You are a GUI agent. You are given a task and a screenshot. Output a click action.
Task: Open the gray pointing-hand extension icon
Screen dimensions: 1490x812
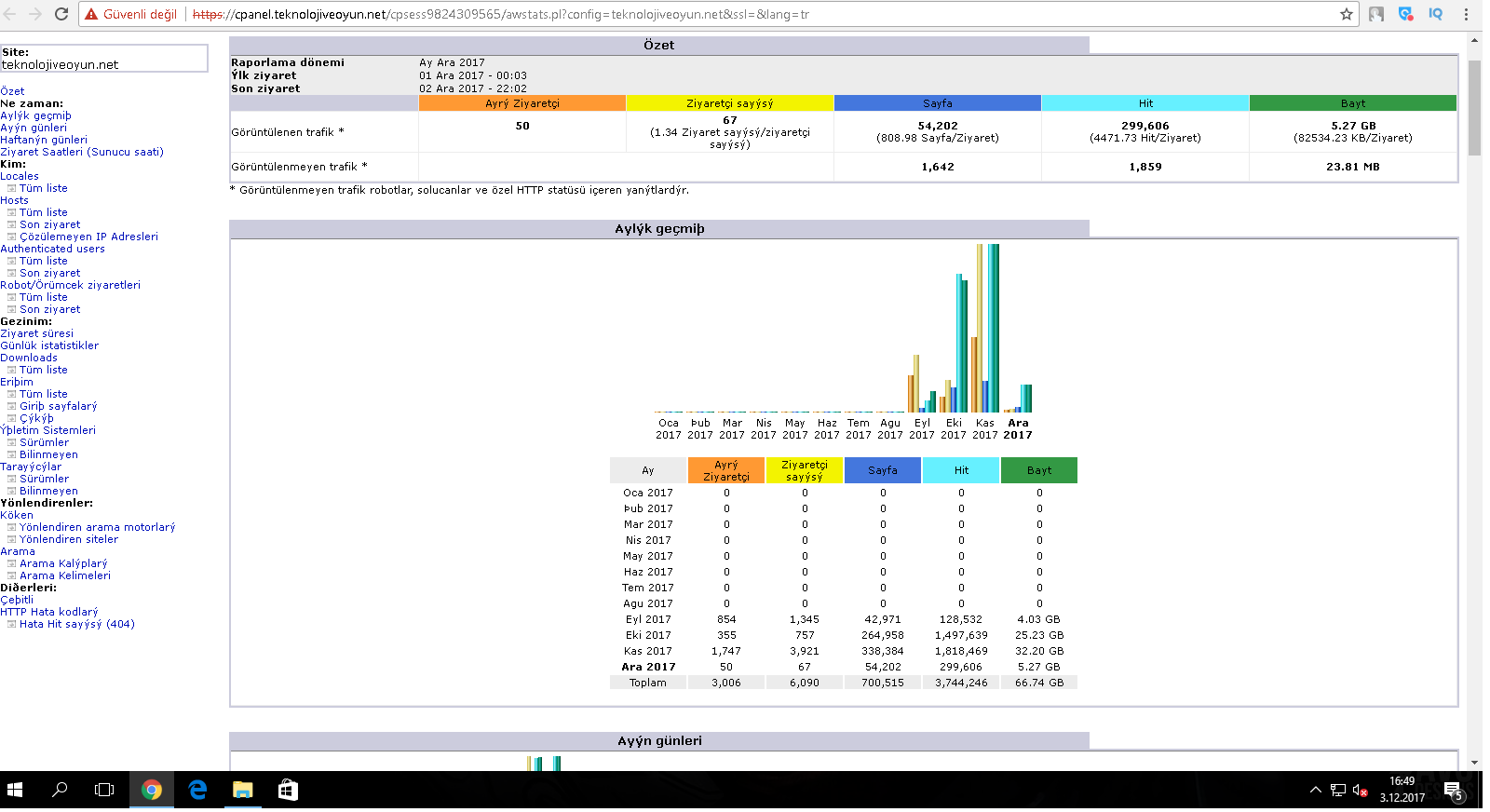pyautogui.click(x=1376, y=14)
